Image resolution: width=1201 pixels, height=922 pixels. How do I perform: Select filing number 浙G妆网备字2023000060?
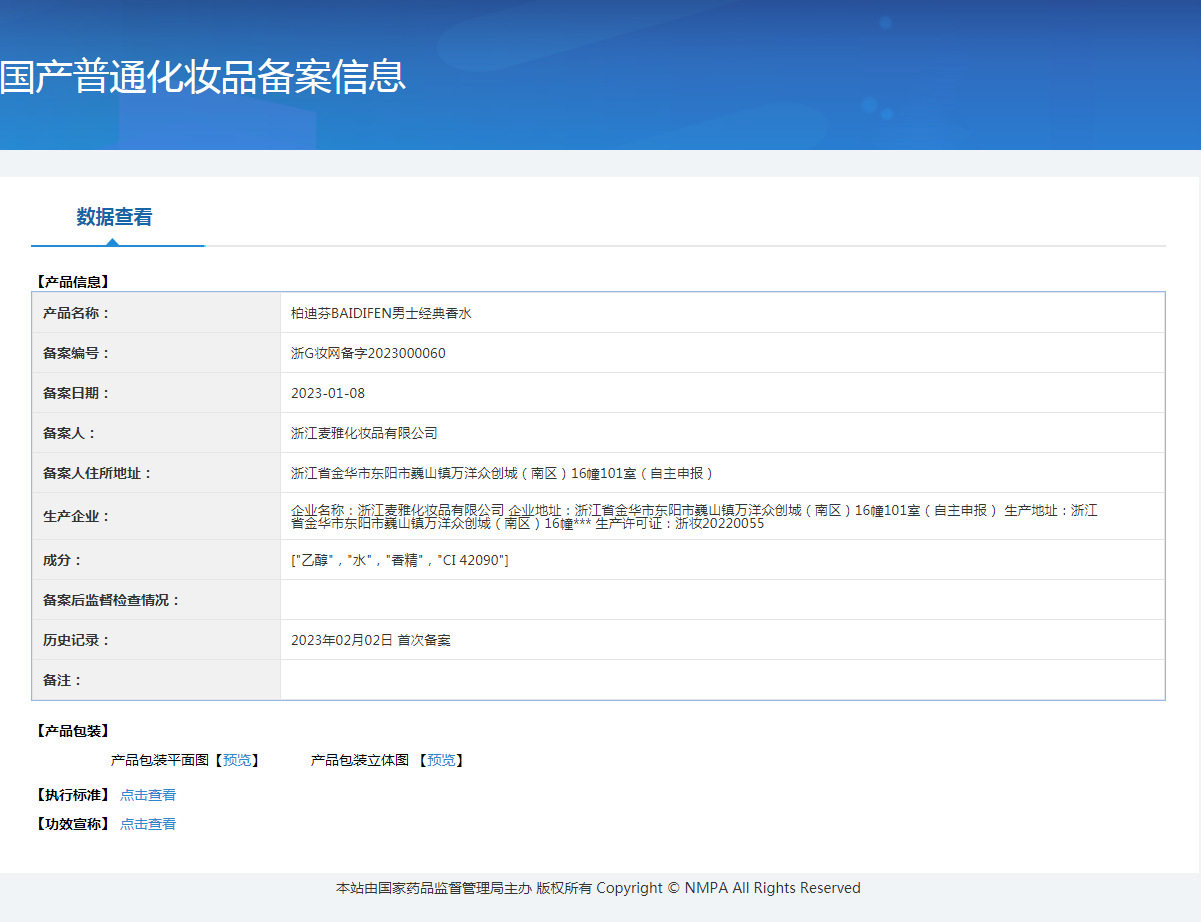coord(368,353)
